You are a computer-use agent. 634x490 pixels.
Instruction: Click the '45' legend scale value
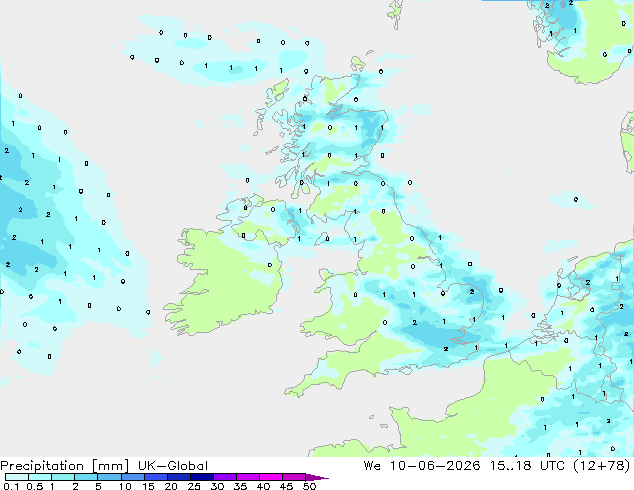click(x=286, y=486)
